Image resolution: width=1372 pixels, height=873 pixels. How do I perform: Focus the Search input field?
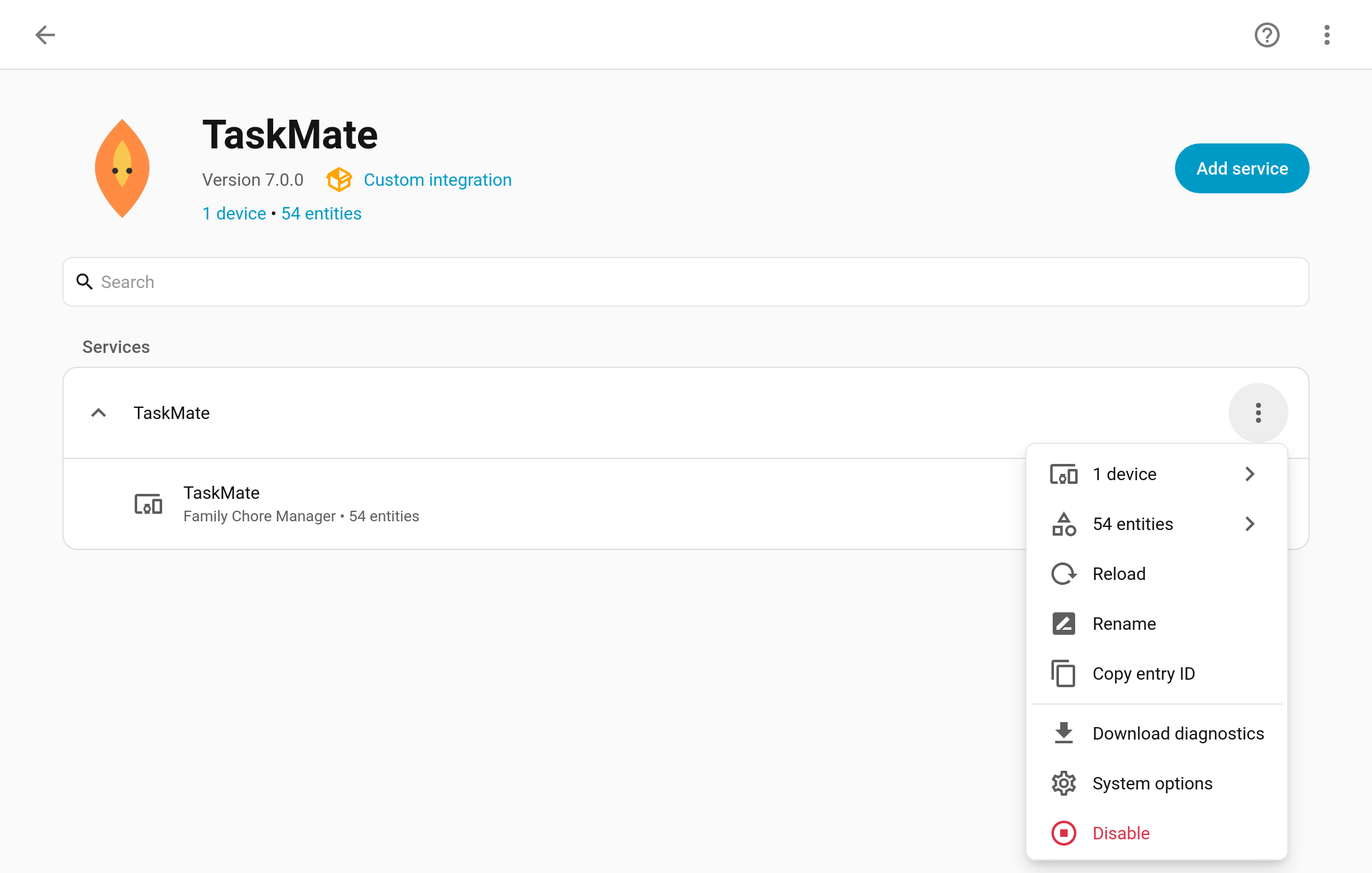click(x=686, y=282)
